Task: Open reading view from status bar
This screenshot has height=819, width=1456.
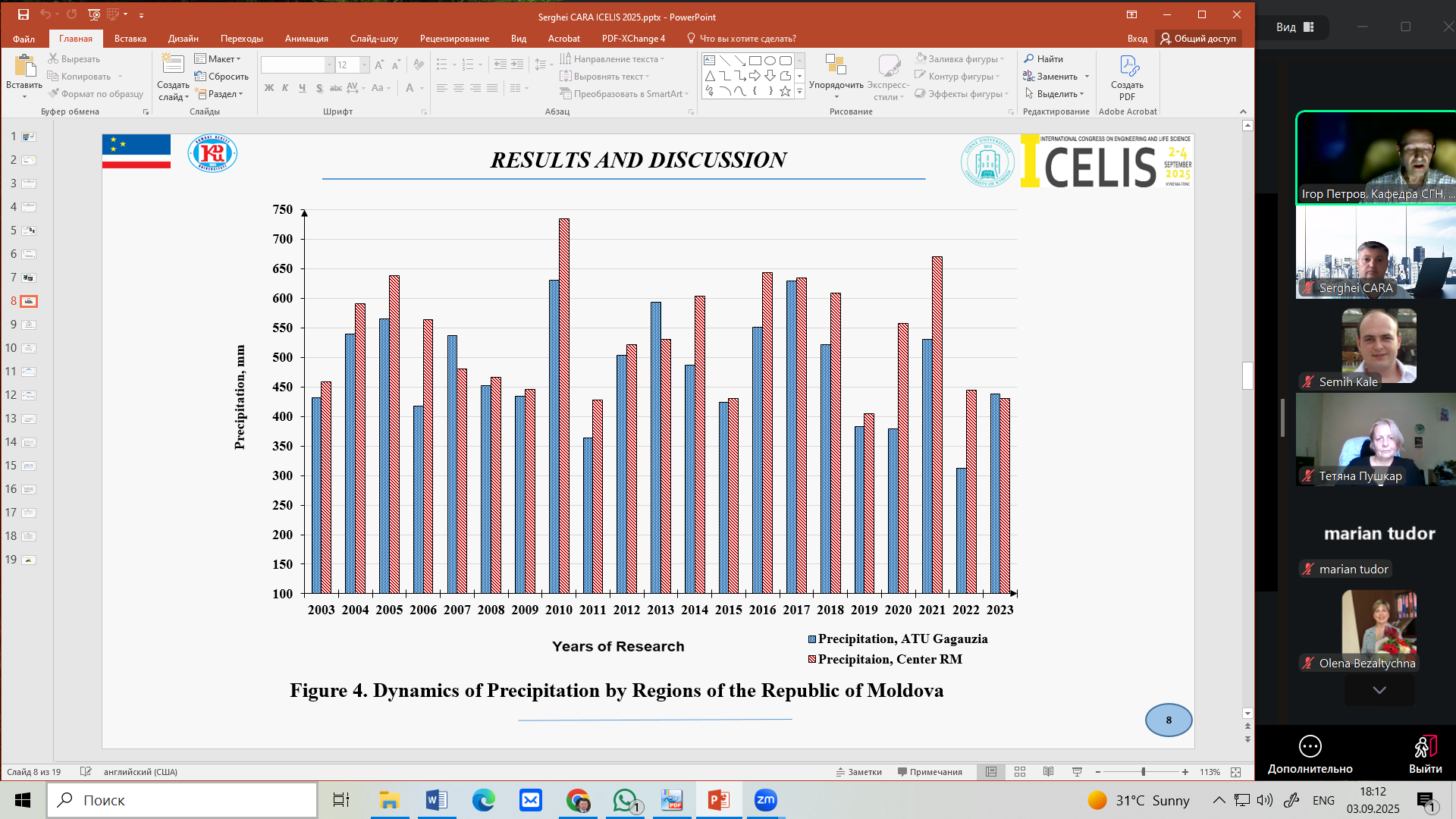Action: pos(1048,772)
